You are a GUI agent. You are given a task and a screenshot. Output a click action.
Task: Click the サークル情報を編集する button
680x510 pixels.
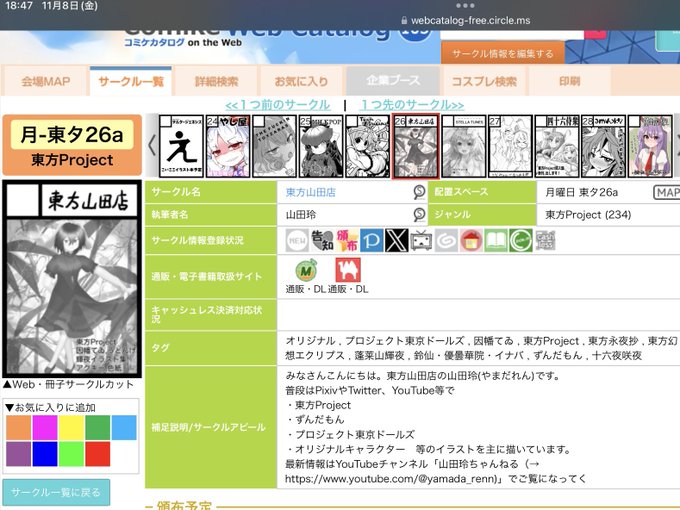[x=503, y=53]
